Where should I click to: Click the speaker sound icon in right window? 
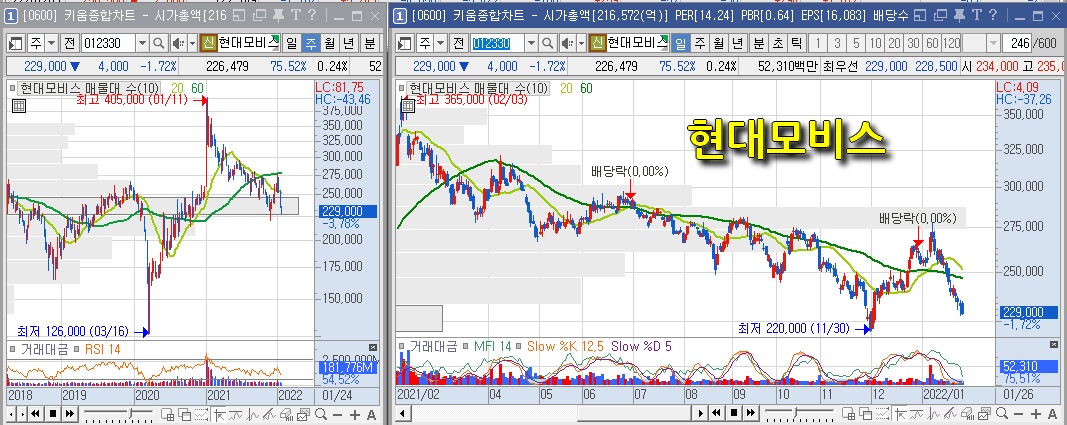tap(566, 44)
